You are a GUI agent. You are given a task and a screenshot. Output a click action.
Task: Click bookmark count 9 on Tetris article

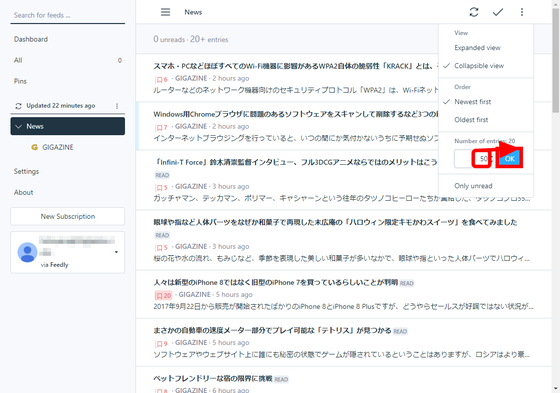[x=161, y=344]
